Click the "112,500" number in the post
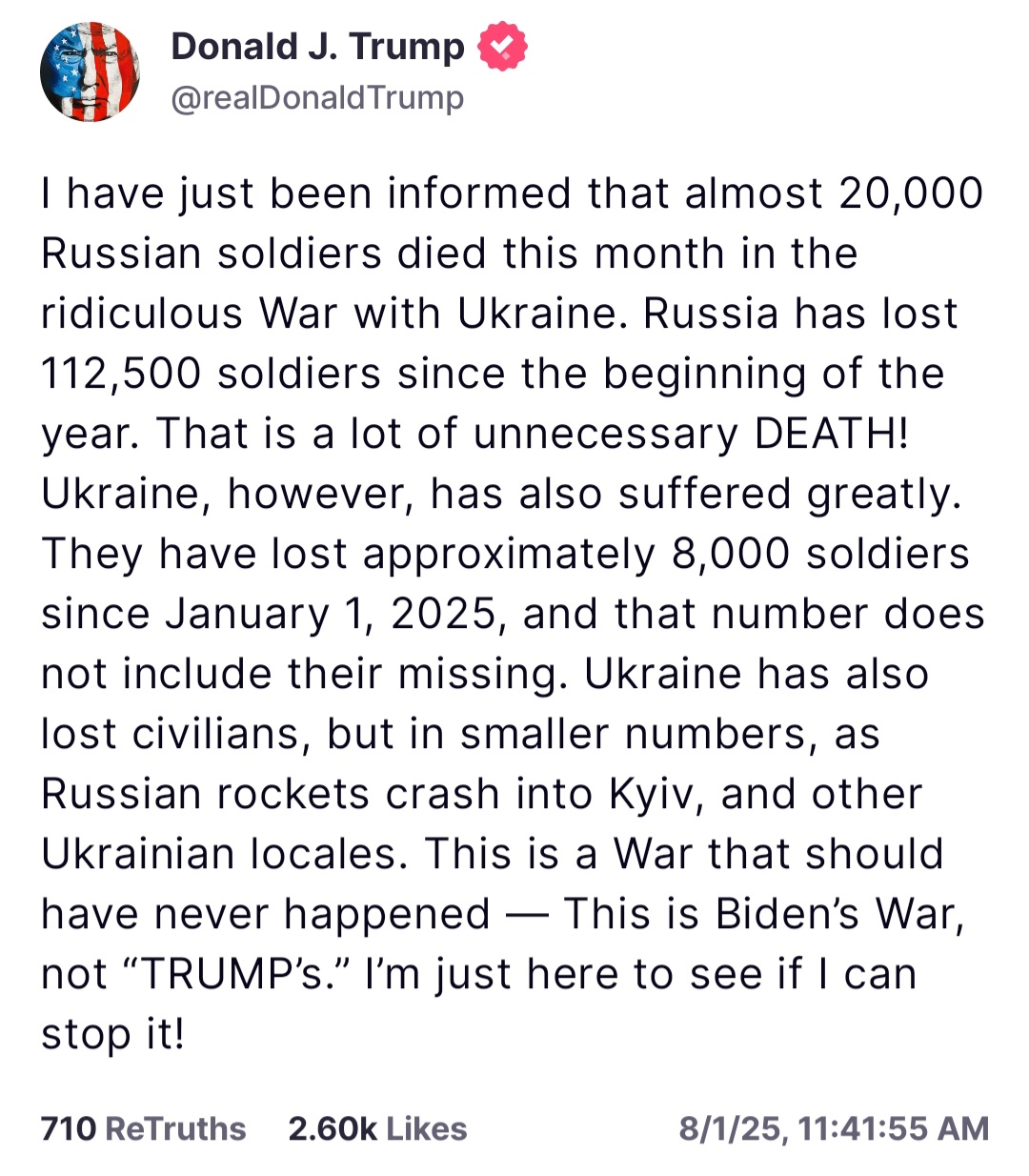1029x1176 pixels. [x=121, y=374]
